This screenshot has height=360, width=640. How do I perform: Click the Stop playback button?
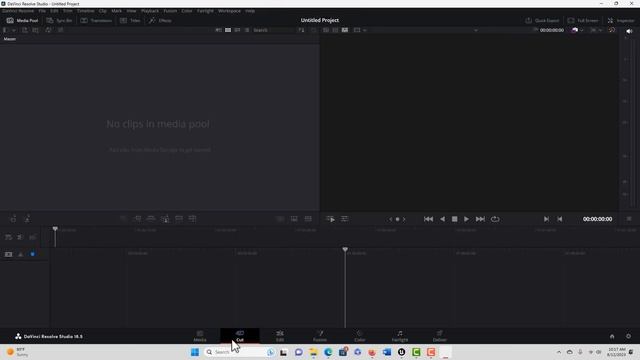pyautogui.click(x=454, y=219)
